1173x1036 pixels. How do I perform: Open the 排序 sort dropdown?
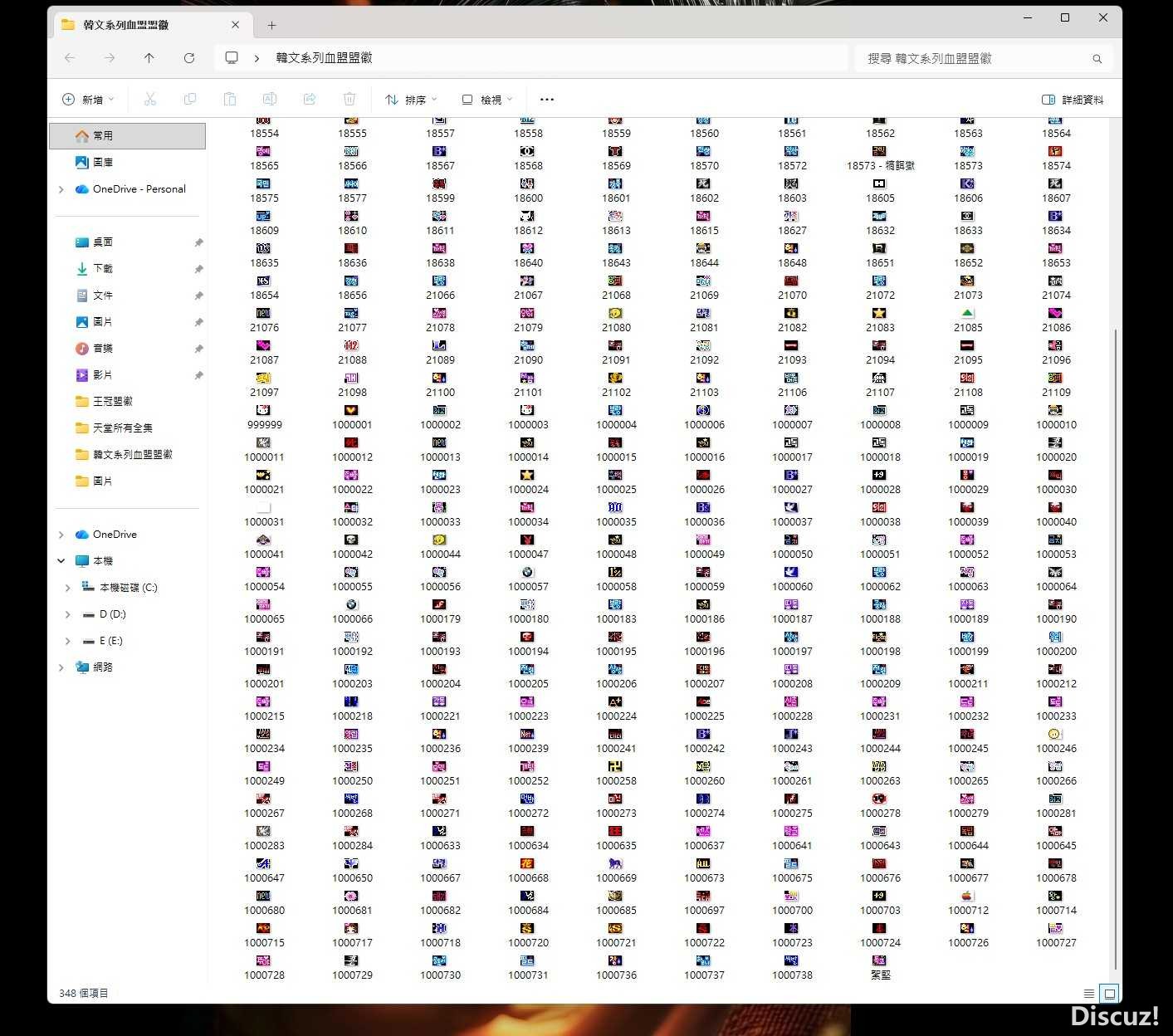(x=411, y=100)
